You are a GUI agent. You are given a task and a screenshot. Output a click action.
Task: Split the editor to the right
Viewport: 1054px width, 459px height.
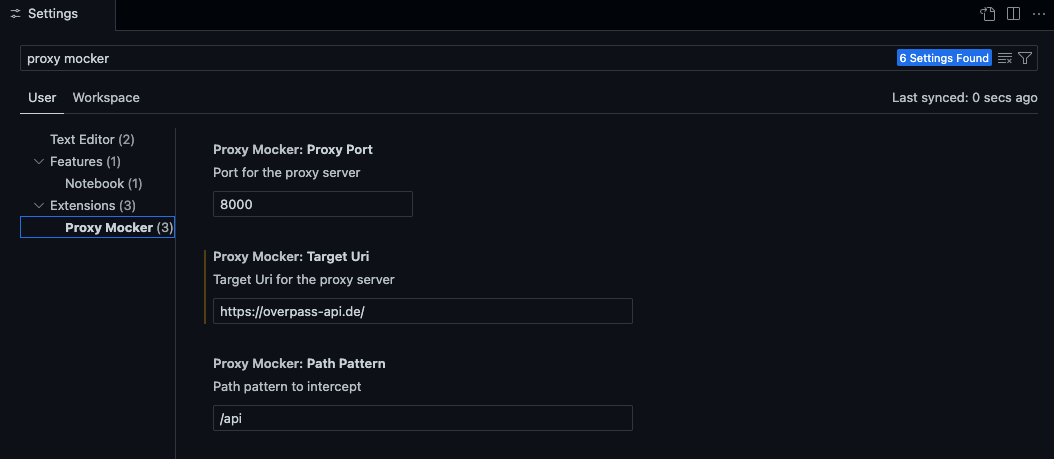pos(1013,14)
